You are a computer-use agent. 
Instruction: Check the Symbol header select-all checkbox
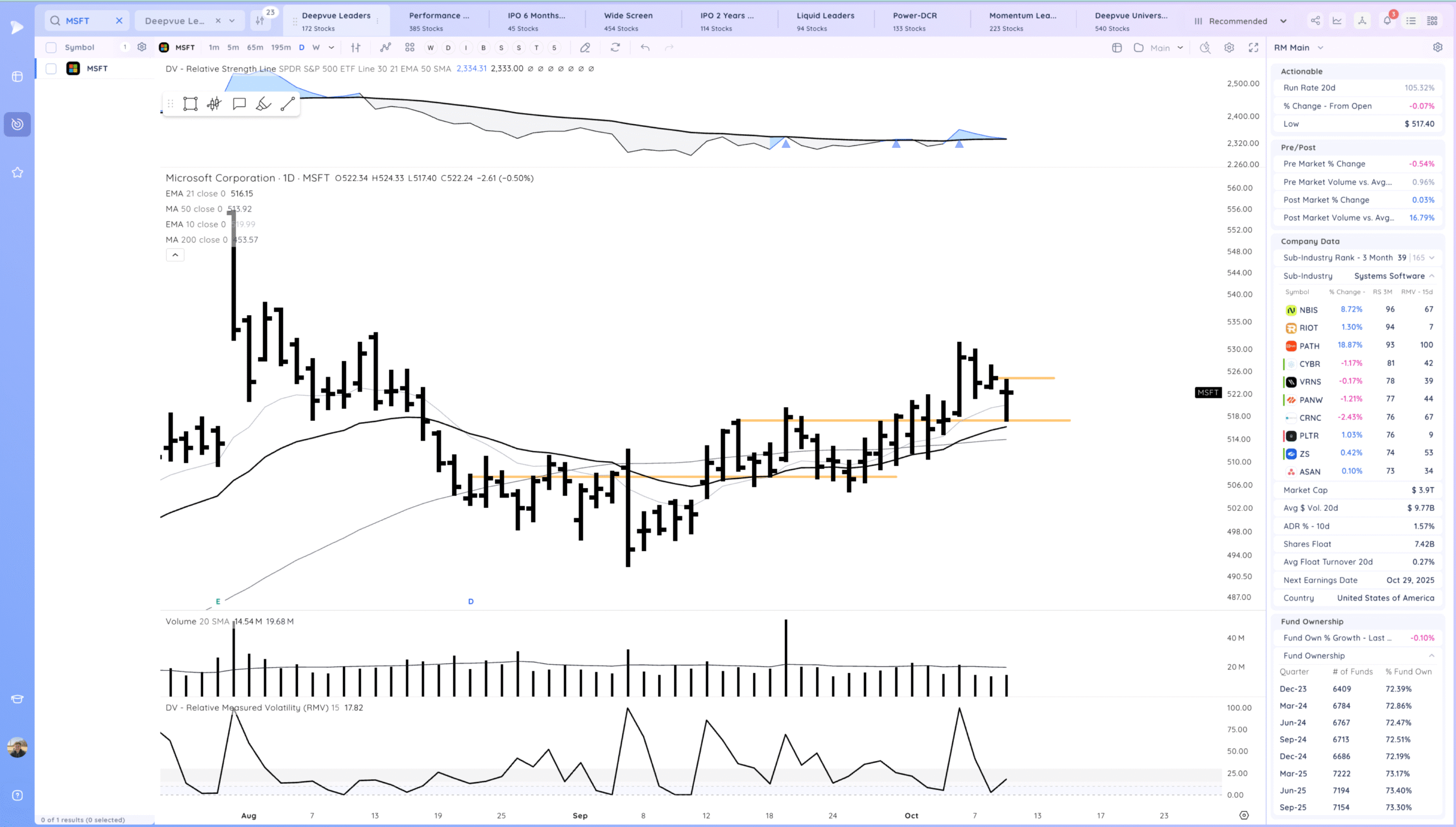click(x=51, y=47)
